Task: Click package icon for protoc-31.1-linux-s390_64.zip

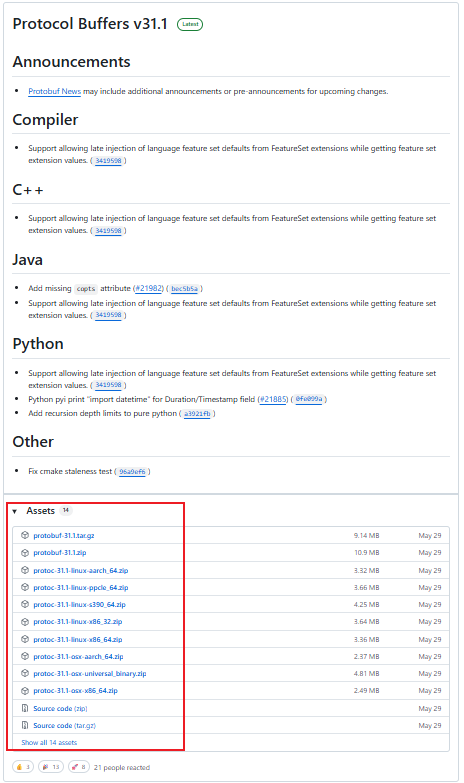Action: [25, 604]
